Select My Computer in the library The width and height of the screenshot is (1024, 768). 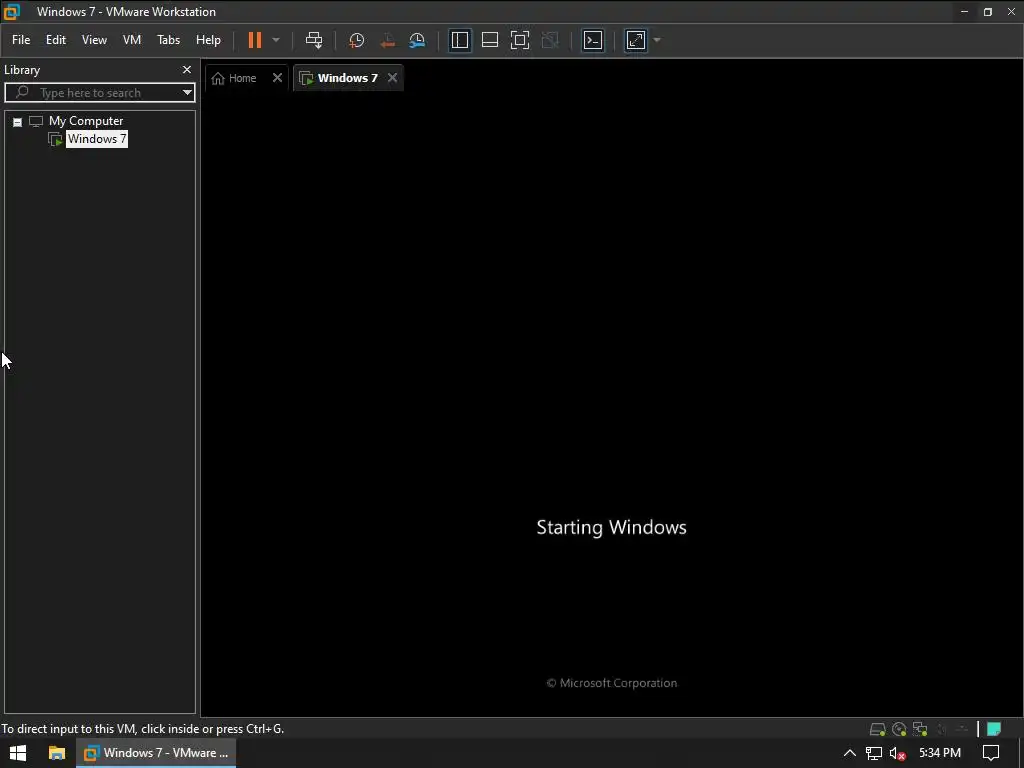(x=86, y=121)
